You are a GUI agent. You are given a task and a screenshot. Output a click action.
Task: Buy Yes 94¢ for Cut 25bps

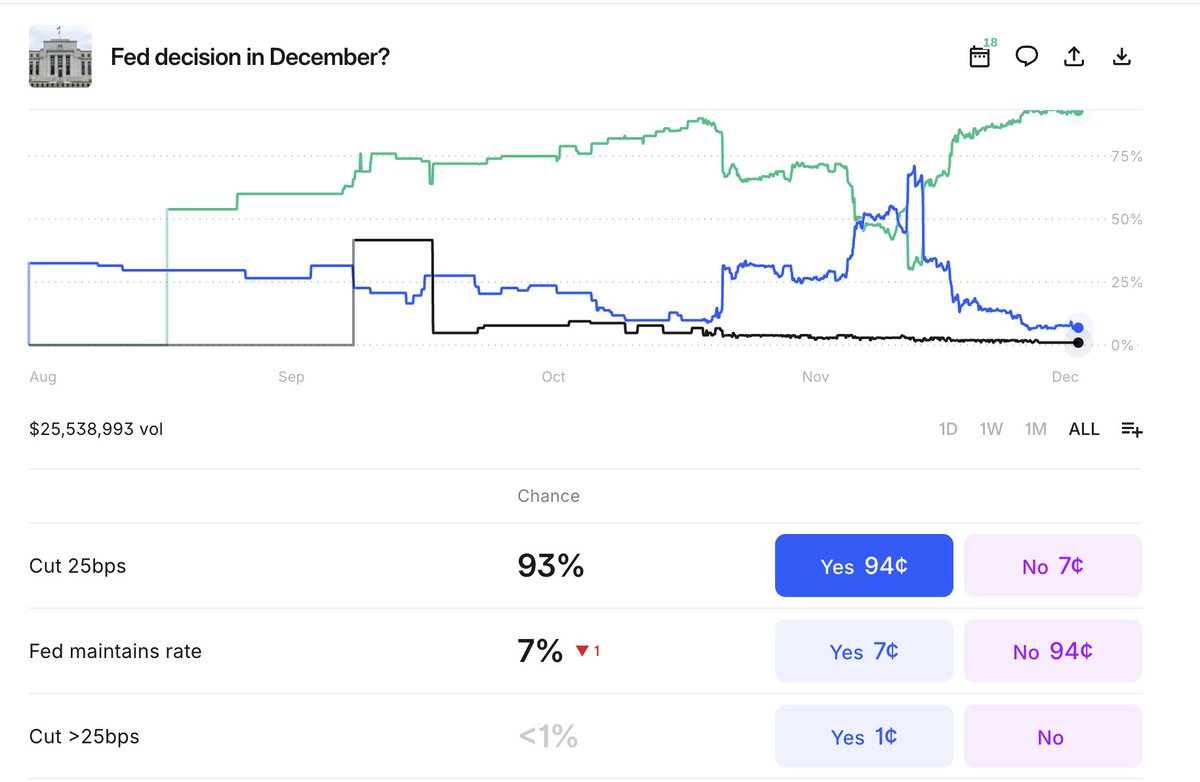[x=864, y=566]
